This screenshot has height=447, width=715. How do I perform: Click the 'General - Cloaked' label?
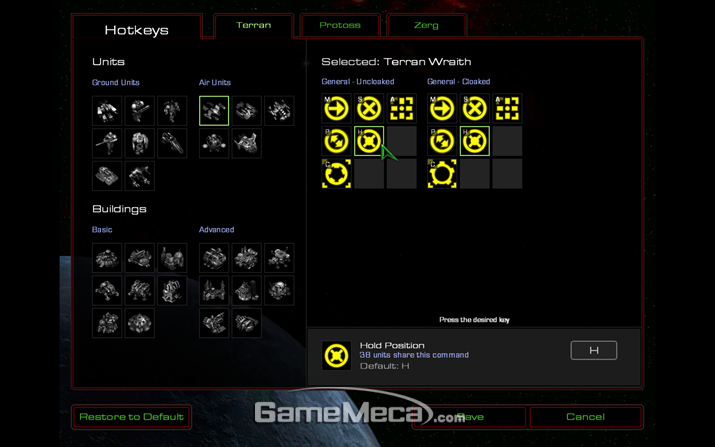[x=459, y=82]
